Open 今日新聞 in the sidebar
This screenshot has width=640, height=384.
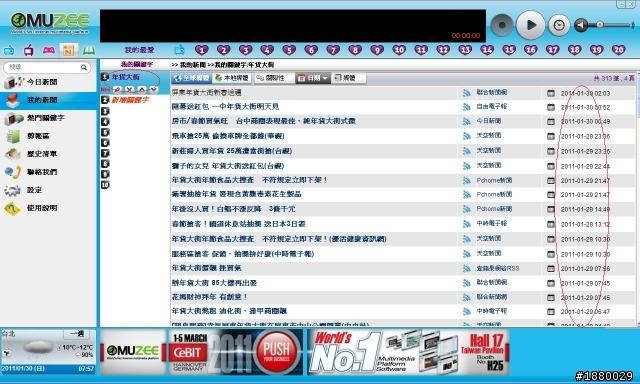tap(49, 82)
